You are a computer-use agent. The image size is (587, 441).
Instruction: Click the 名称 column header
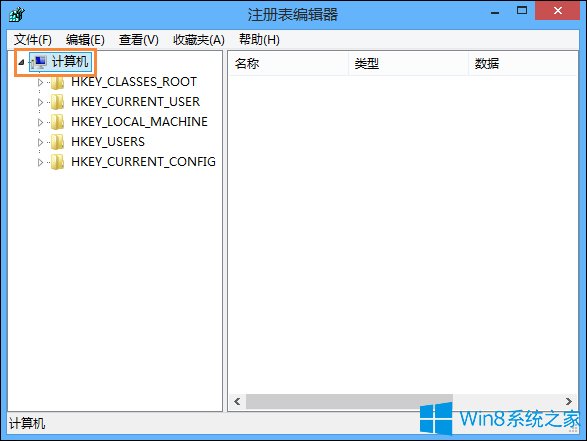(288, 64)
